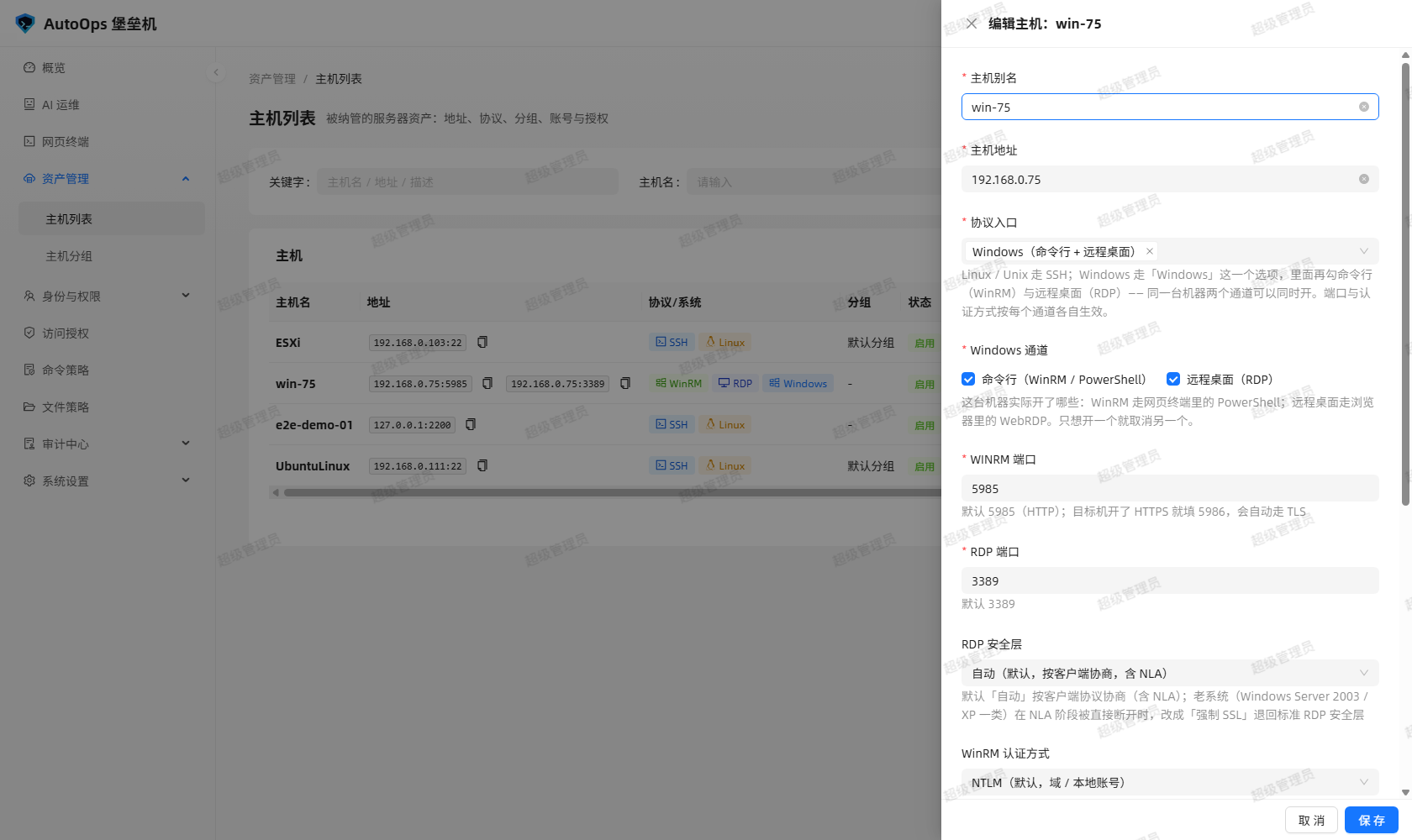This screenshot has width=1412, height=840.
Task: Click the RDP tag in win-75 row
Action: (x=735, y=383)
